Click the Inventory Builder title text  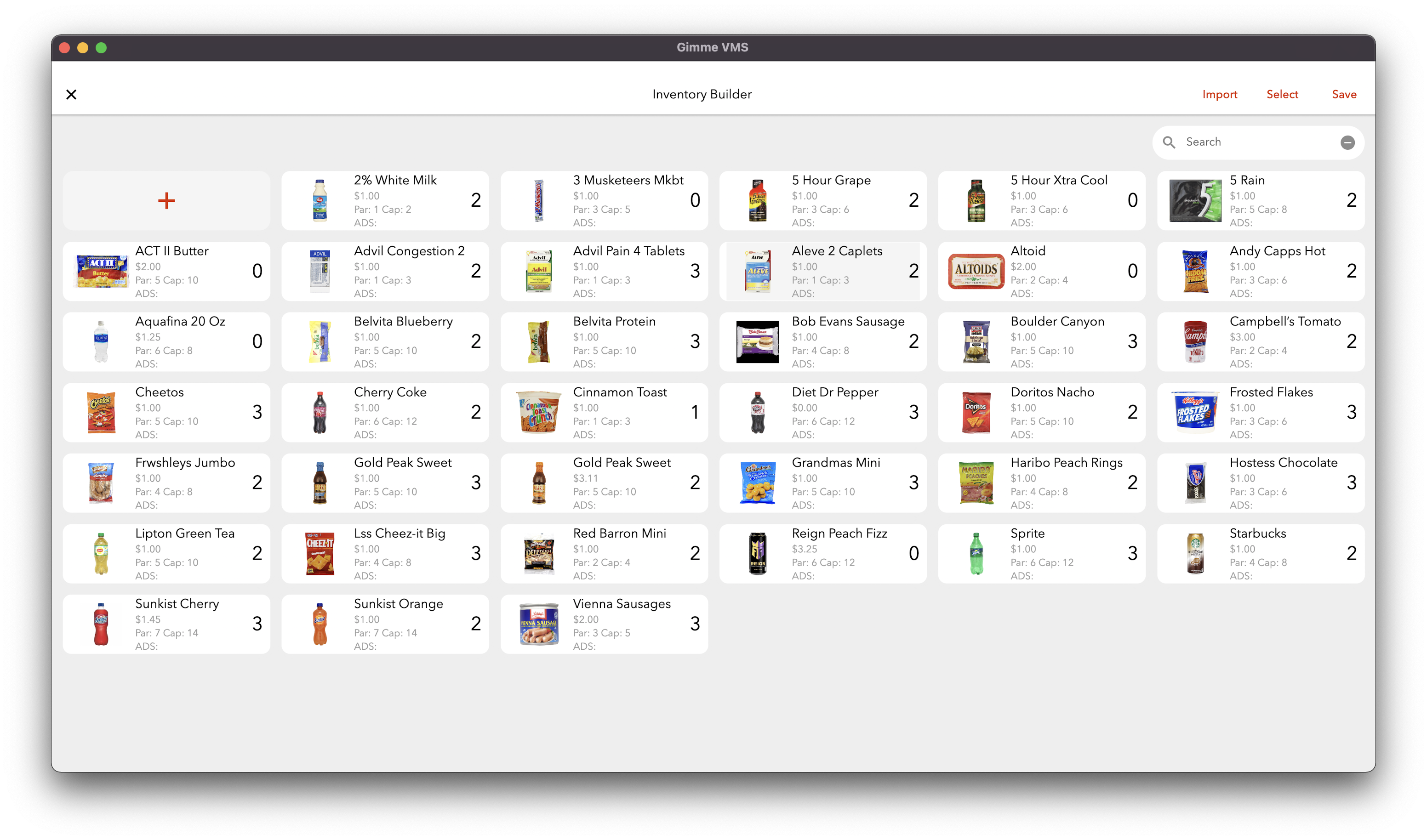pyautogui.click(x=702, y=95)
